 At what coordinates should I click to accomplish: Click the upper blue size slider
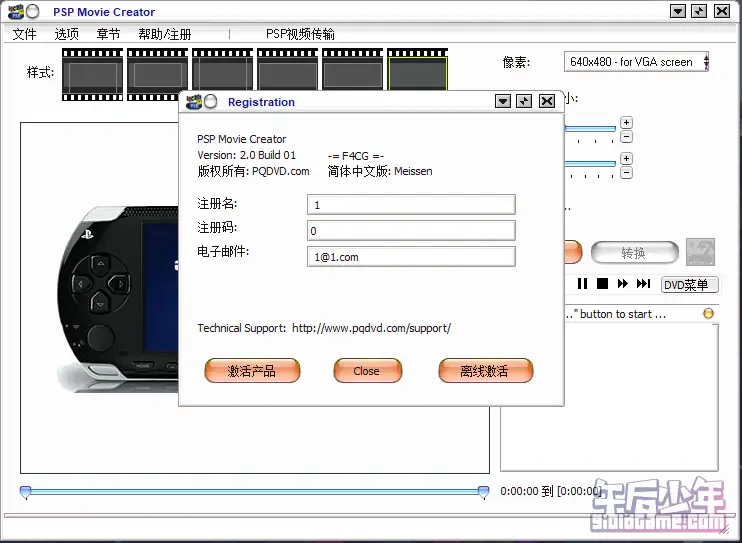[x=590, y=128]
